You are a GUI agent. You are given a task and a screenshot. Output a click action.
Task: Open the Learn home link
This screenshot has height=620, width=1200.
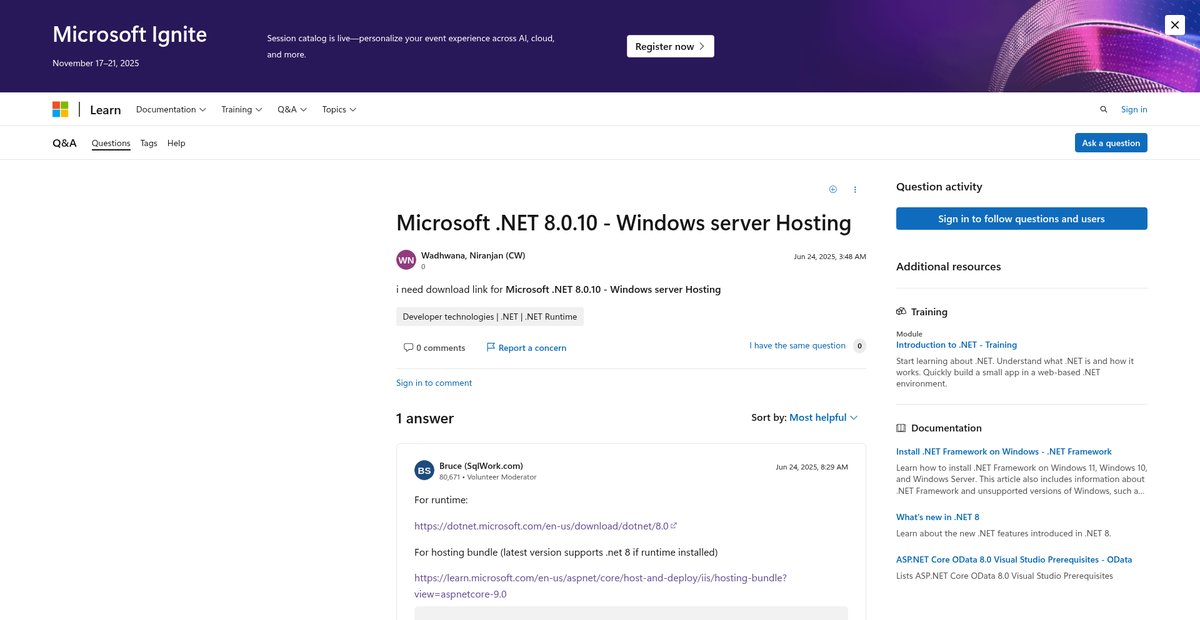click(105, 110)
